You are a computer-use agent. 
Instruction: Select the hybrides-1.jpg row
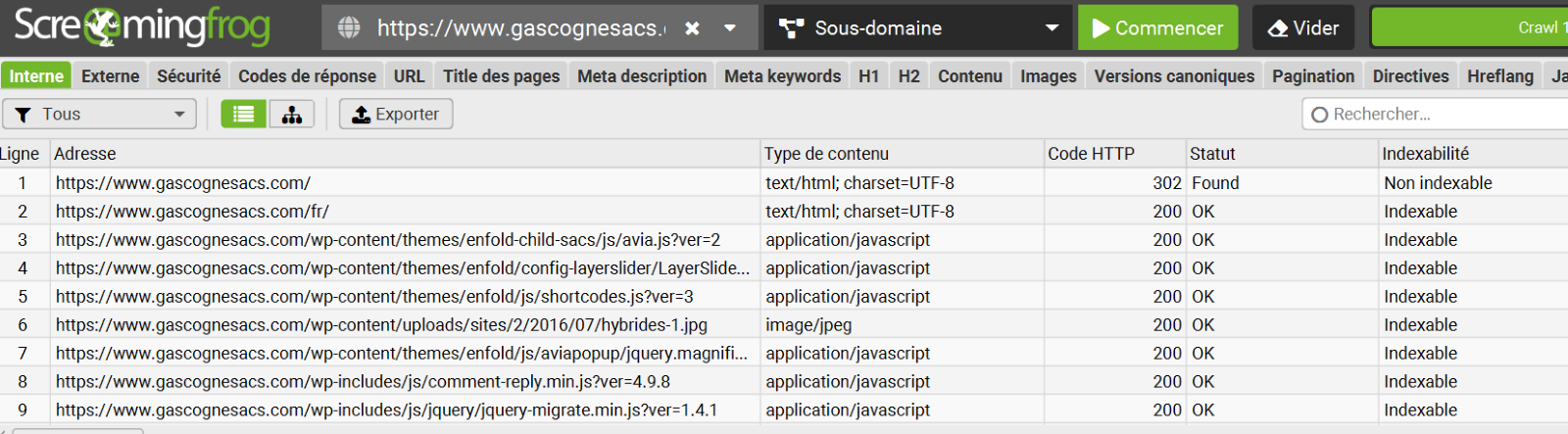coord(381,325)
